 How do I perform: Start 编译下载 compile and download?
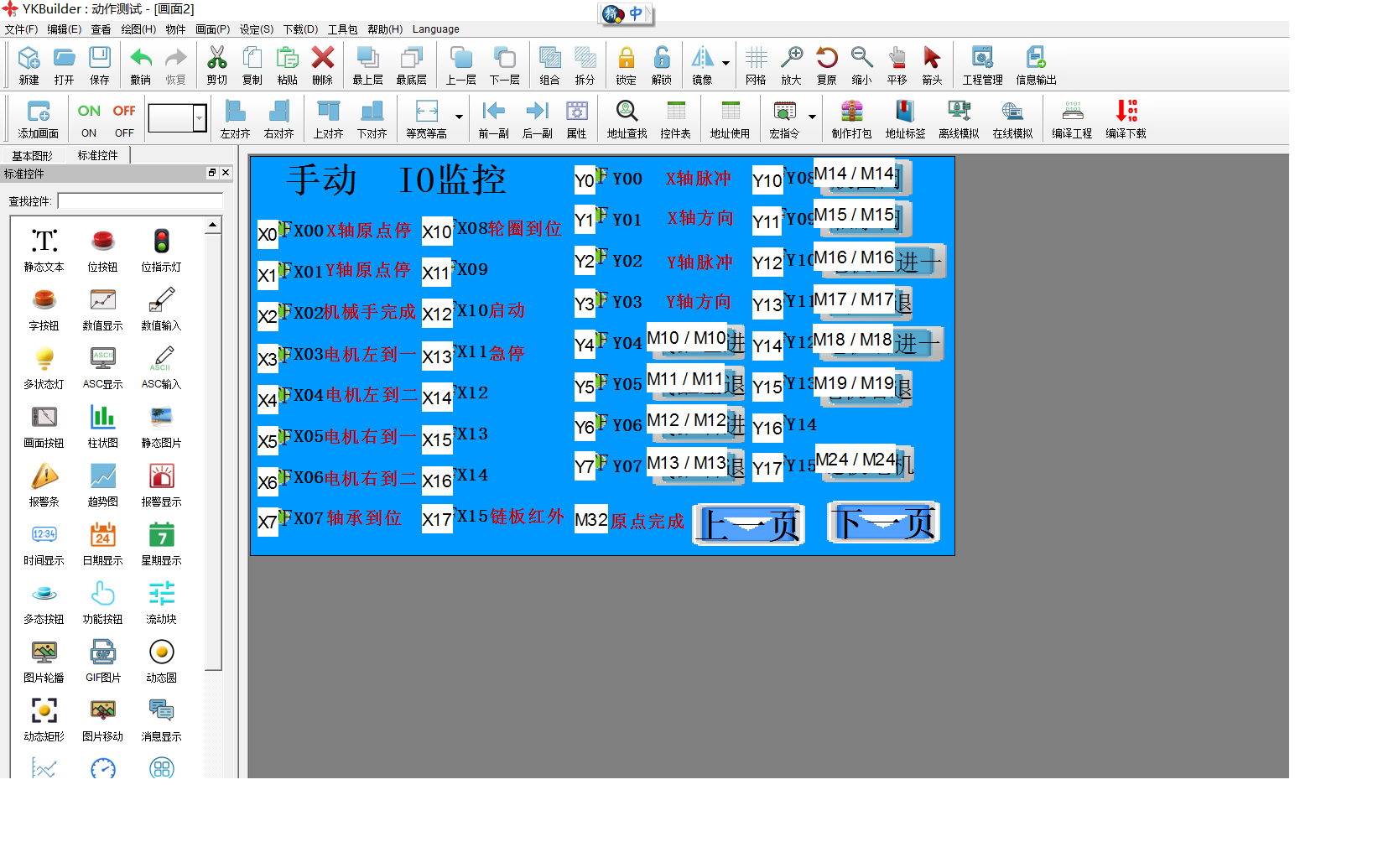click(x=1126, y=118)
